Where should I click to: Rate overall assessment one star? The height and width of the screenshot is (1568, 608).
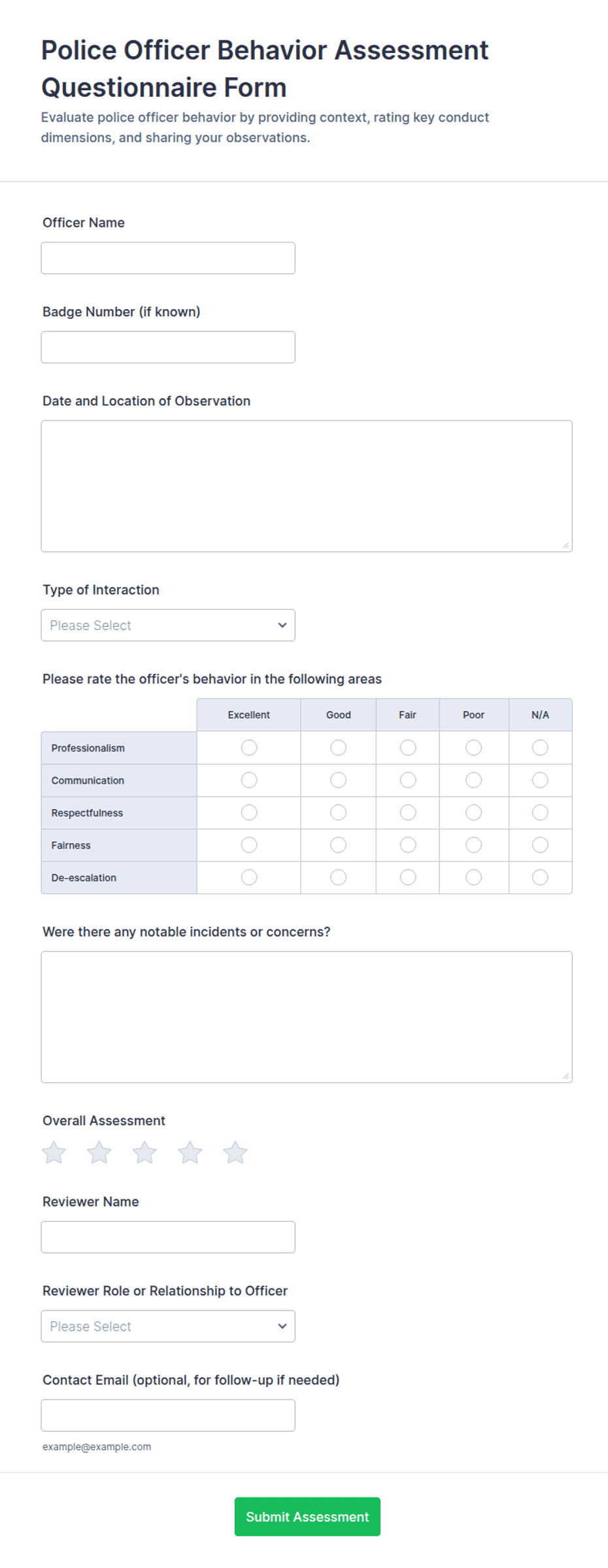54,1152
